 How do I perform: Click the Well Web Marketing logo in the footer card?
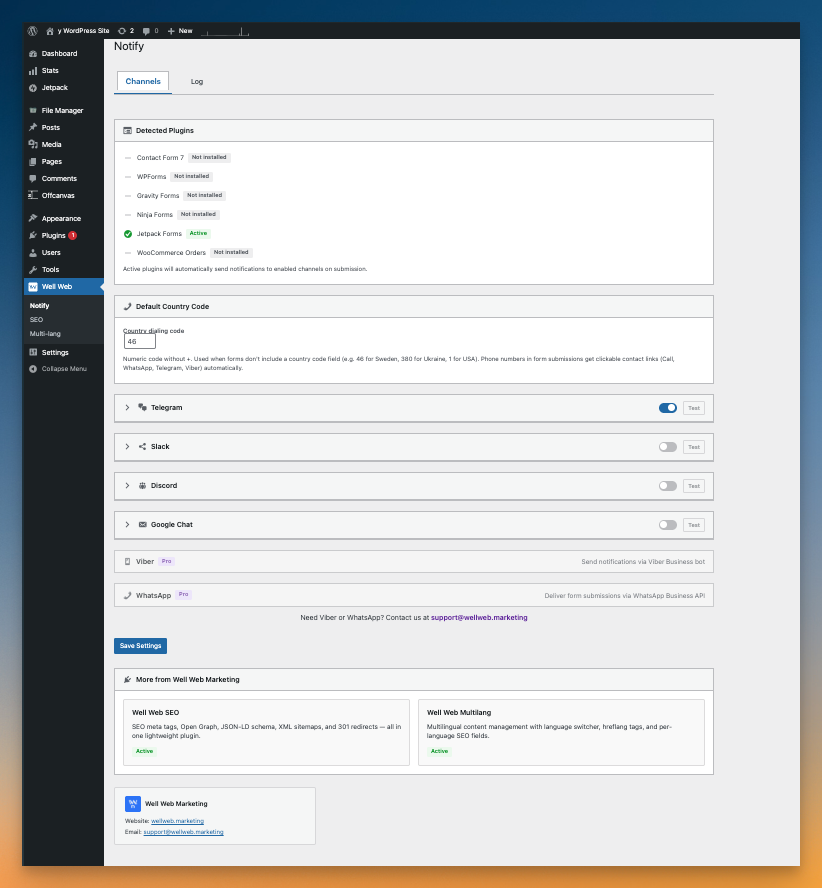[x=133, y=804]
